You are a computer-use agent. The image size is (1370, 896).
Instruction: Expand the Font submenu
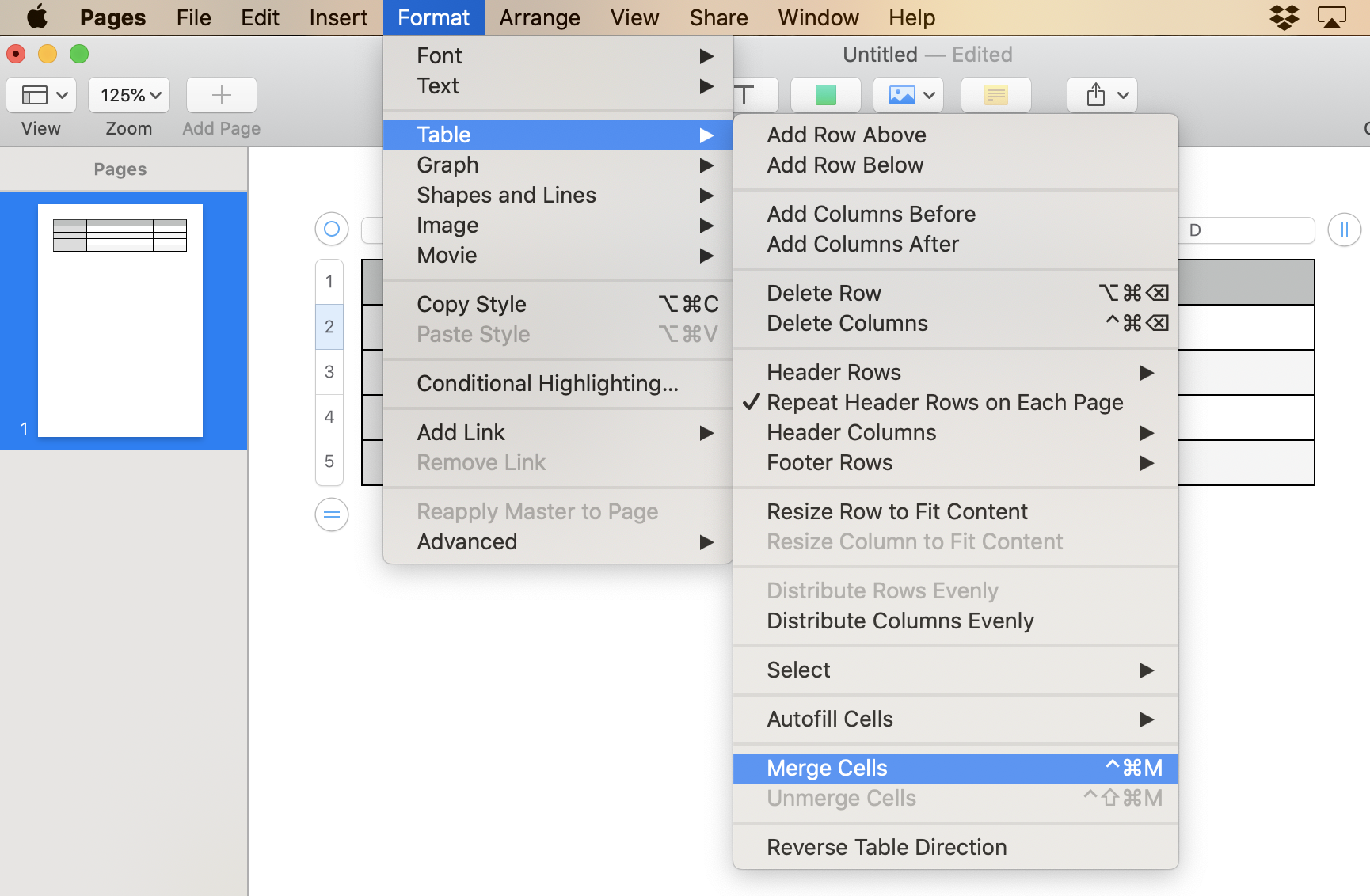pos(558,55)
